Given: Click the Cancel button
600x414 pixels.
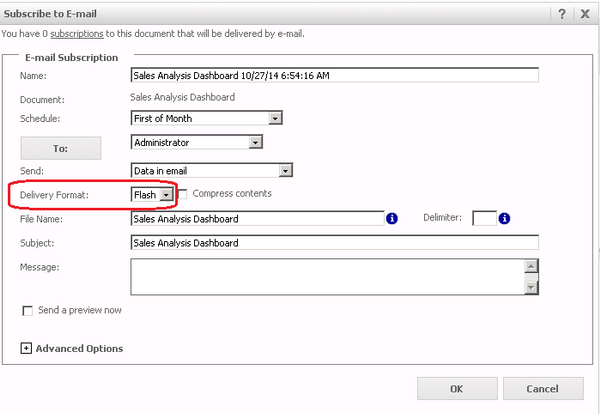Looking at the screenshot, I should click(543, 388).
